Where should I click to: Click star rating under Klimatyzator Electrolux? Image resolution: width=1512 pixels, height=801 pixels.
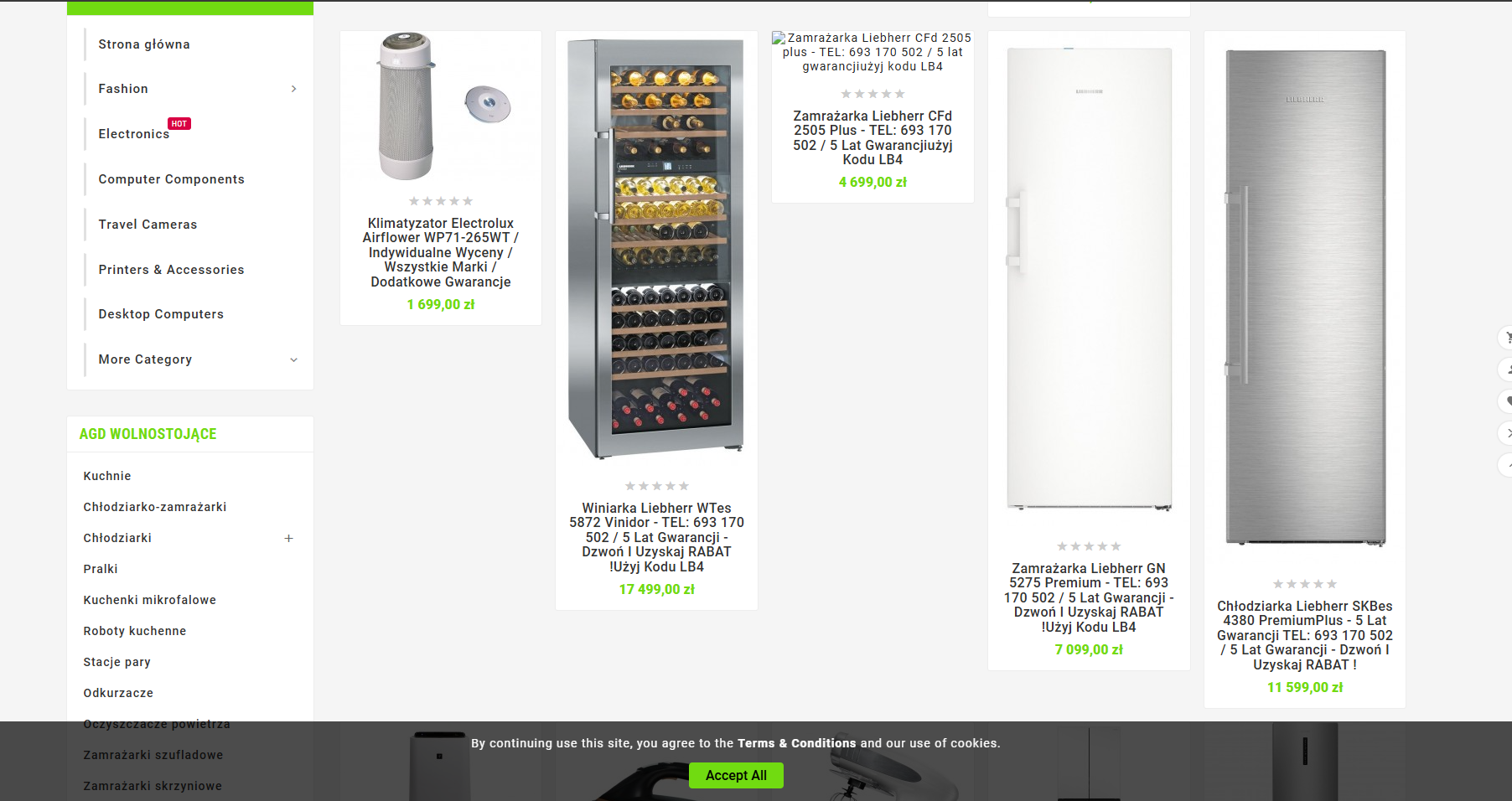441,201
